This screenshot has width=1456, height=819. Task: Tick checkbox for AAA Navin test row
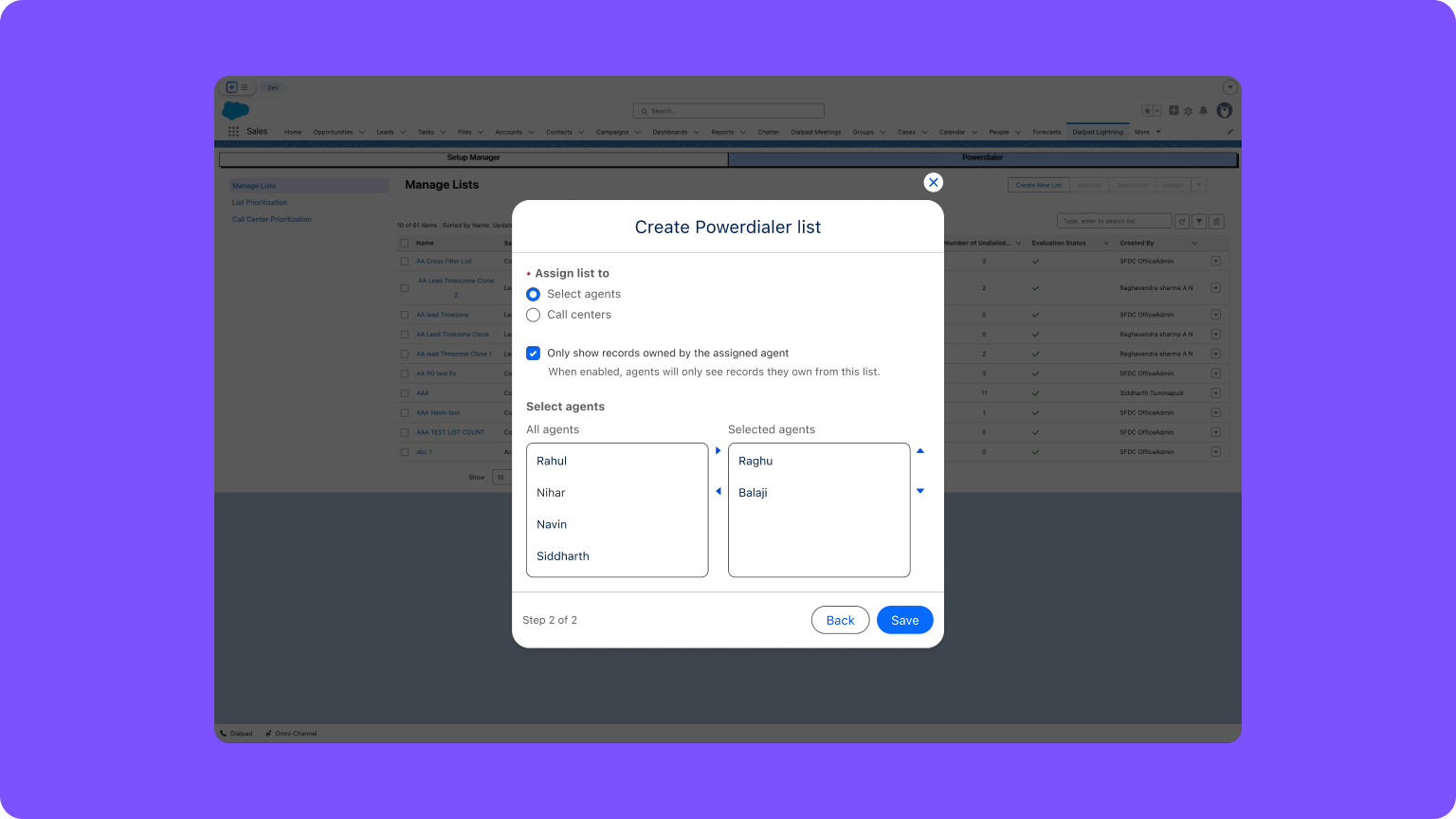[x=405, y=412]
